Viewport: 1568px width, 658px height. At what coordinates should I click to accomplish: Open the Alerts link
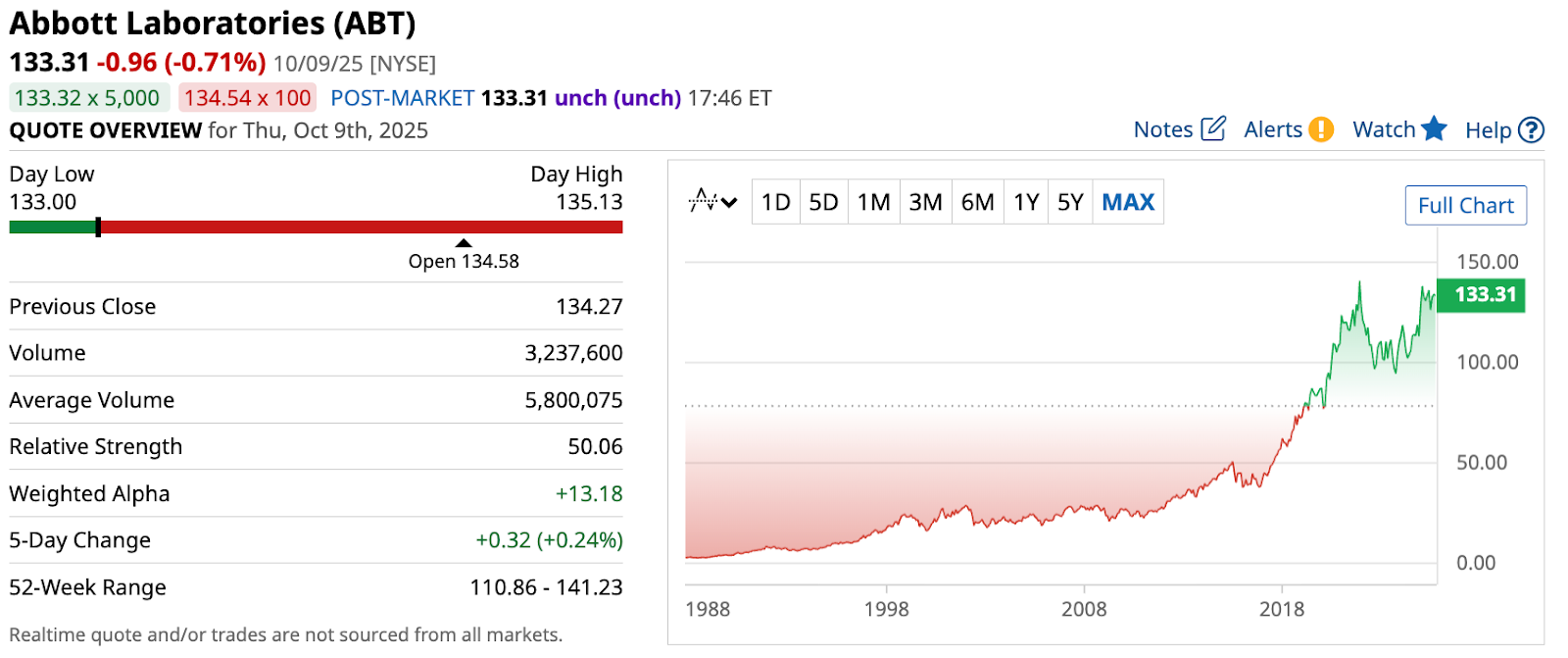[x=1273, y=129]
